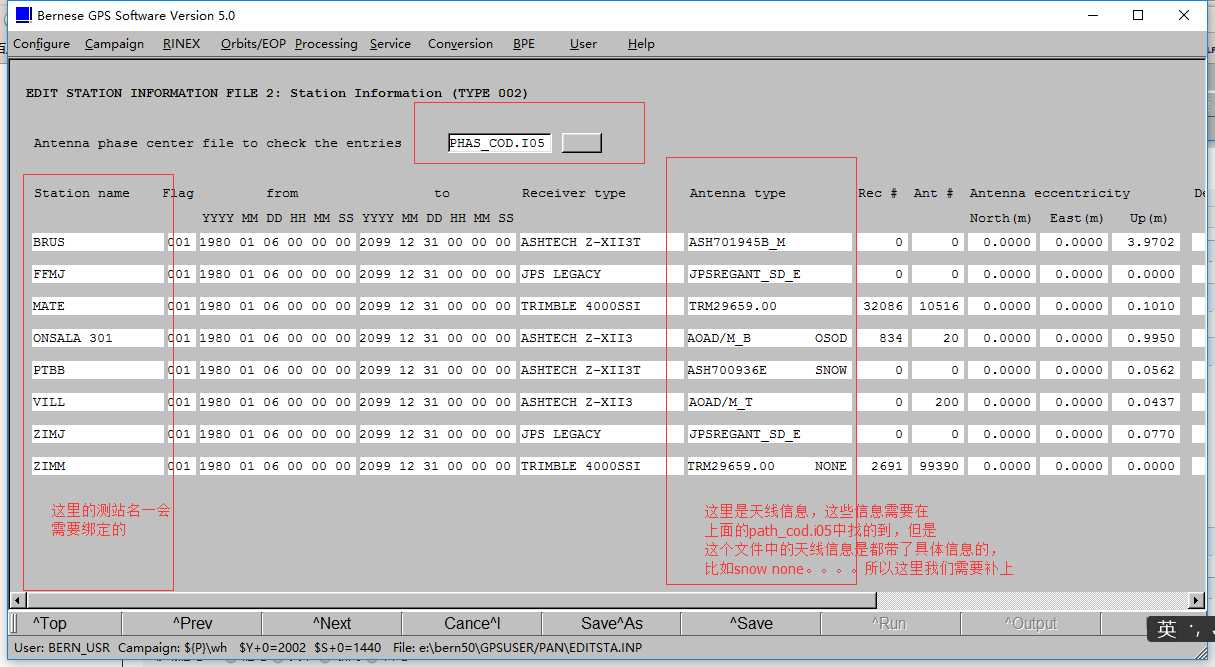Click the Bernese GPS Software title bar icon
This screenshot has width=1215, height=667.
23,15
